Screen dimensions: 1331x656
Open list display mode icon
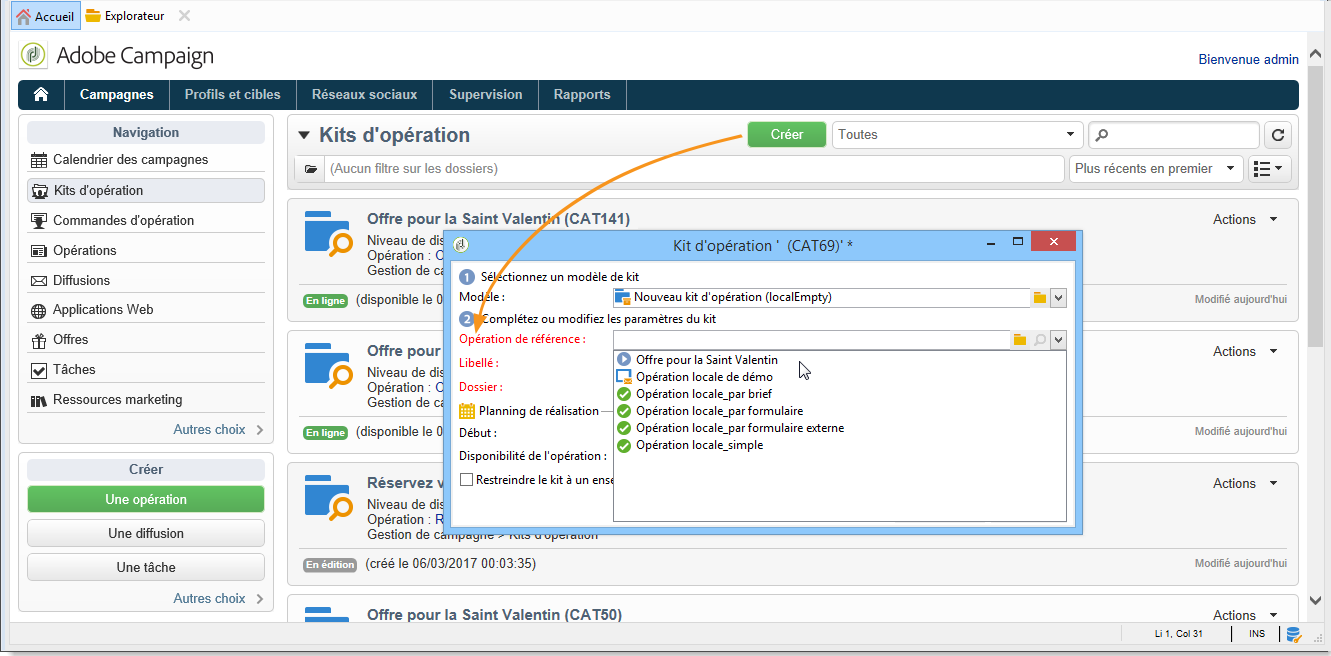pos(1269,169)
